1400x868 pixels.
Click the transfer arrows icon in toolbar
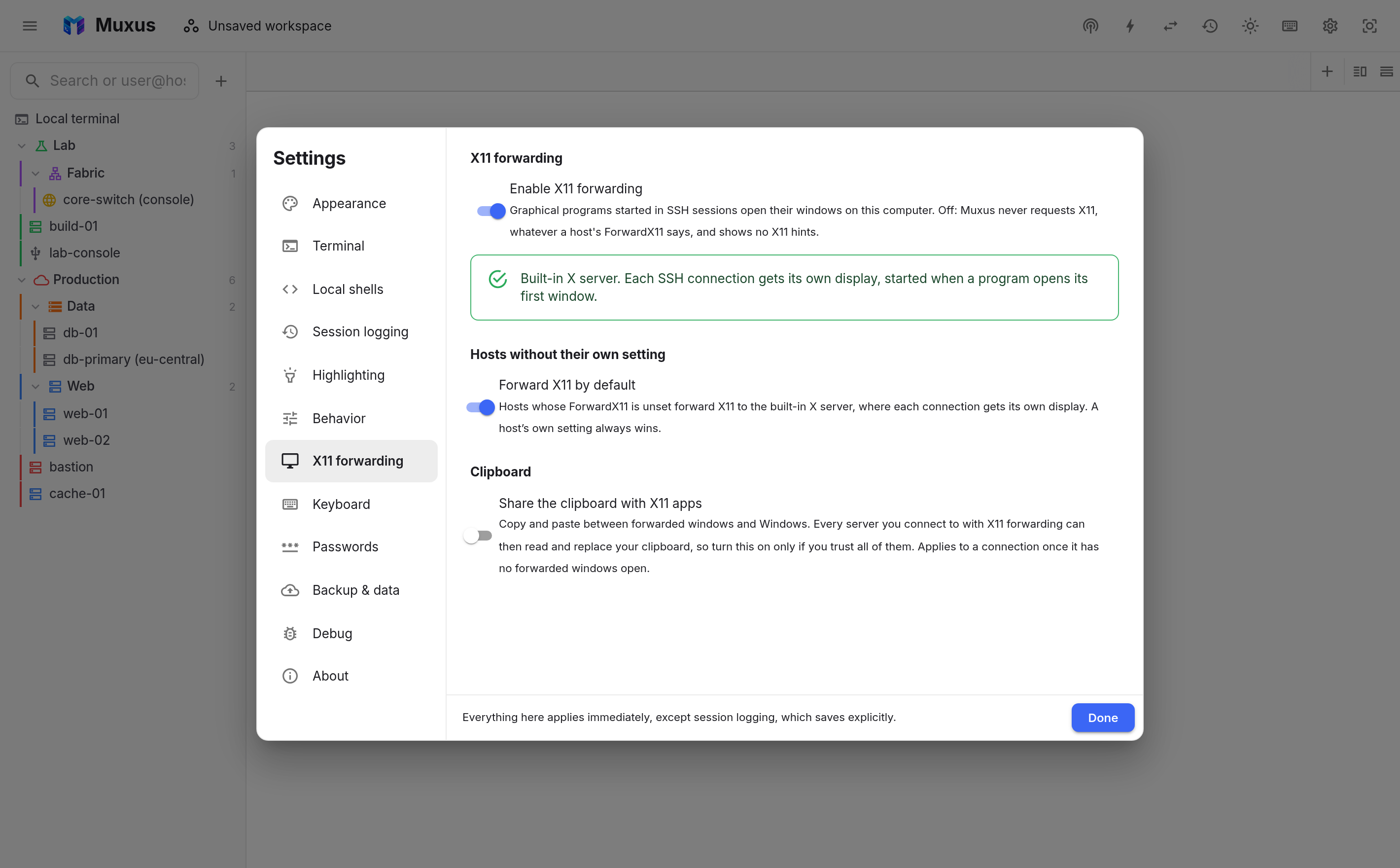(x=1170, y=26)
